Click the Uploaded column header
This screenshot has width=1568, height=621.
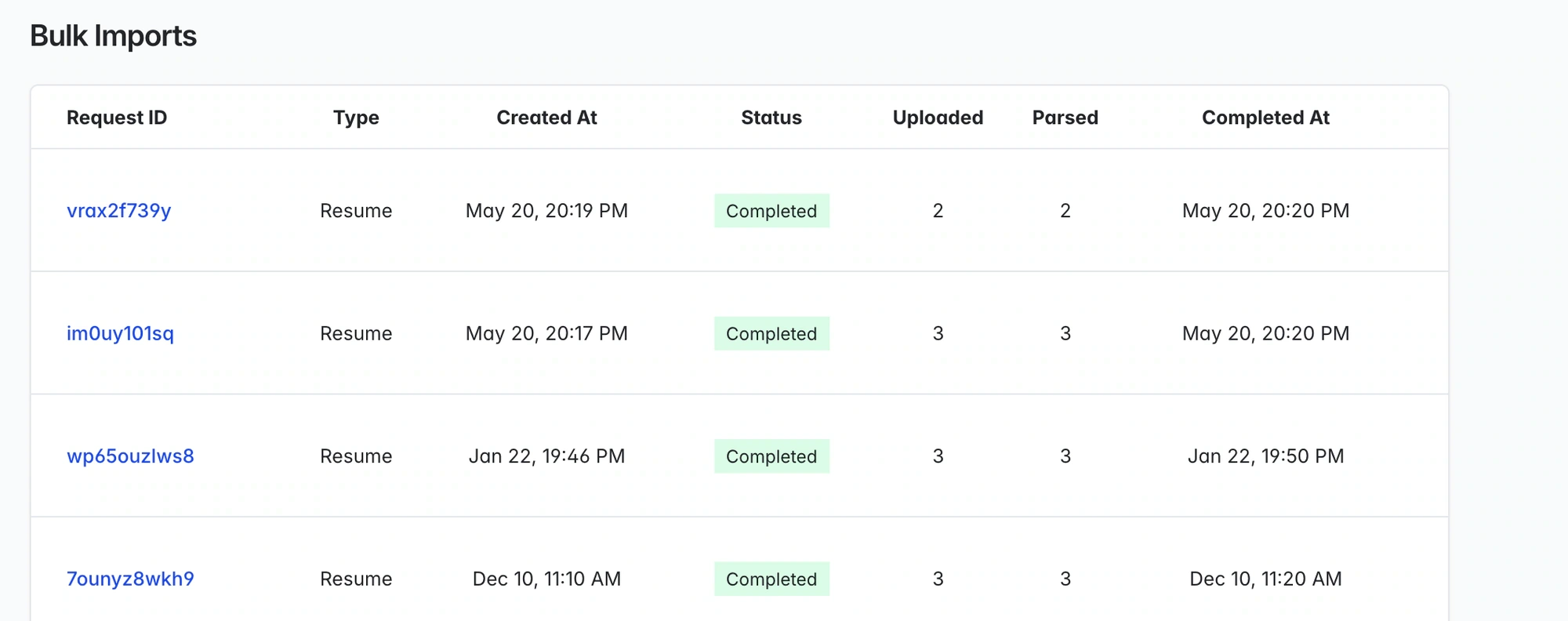click(938, 118)
